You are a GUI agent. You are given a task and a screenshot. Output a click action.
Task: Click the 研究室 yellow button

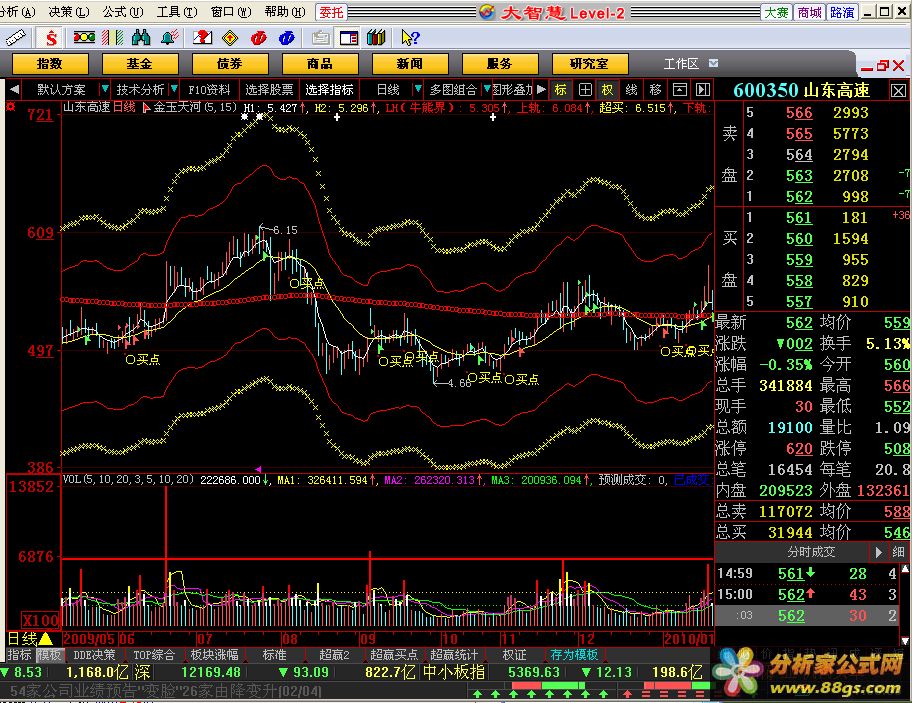pyautogui.click(x=590, y=63)
